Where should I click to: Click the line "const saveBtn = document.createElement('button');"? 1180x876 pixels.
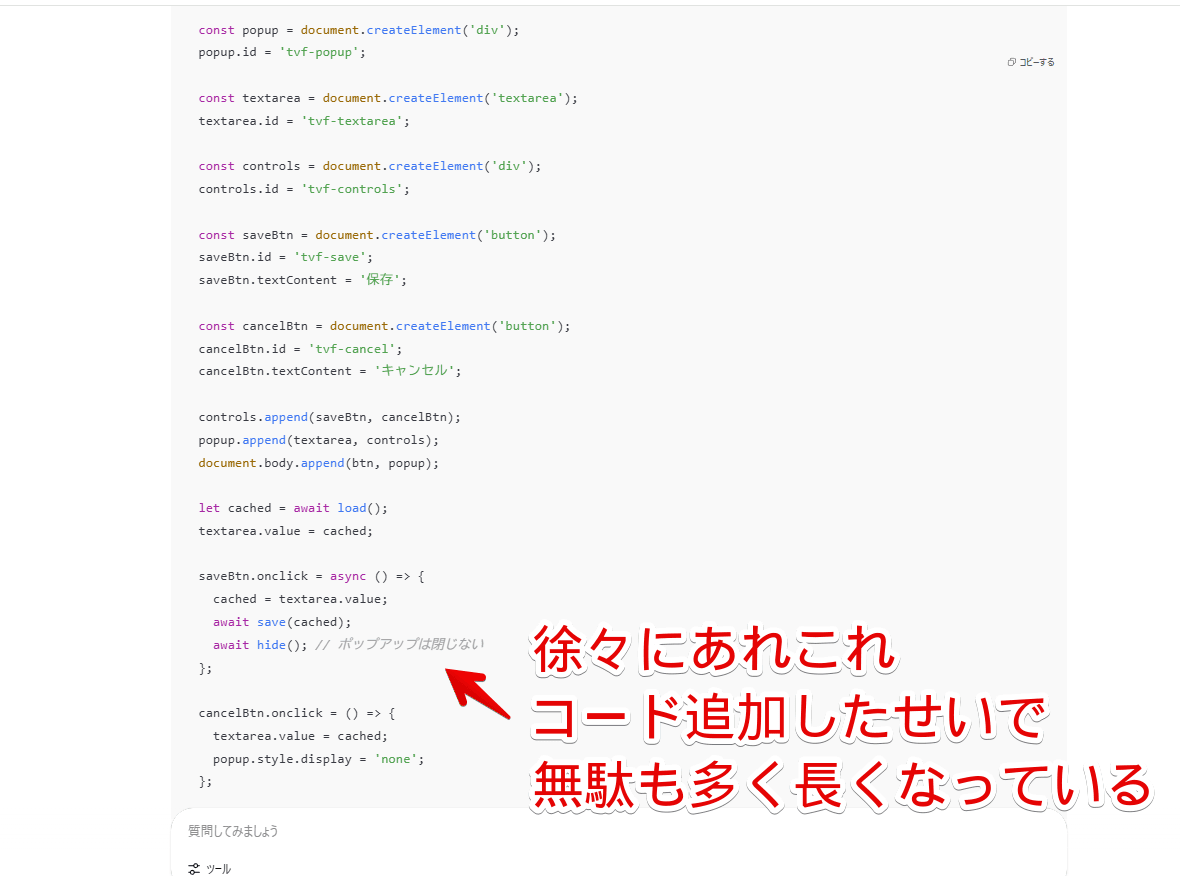tap(377, 235)
